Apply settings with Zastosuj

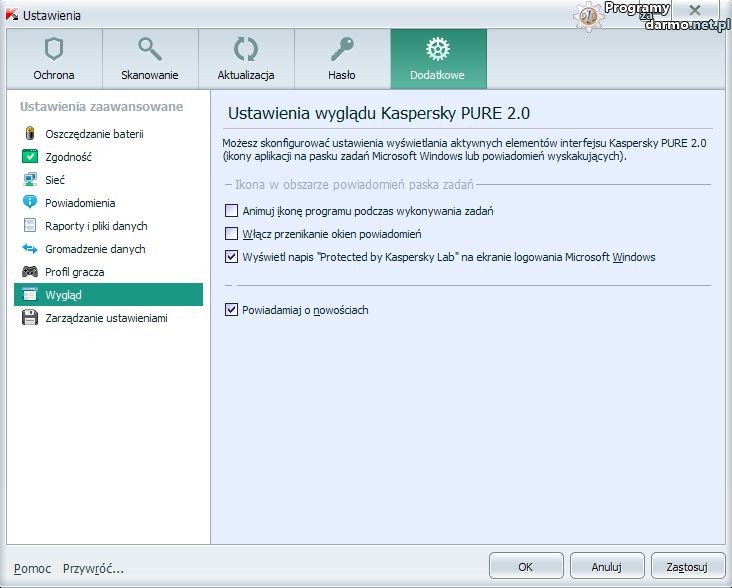[688, 567]
